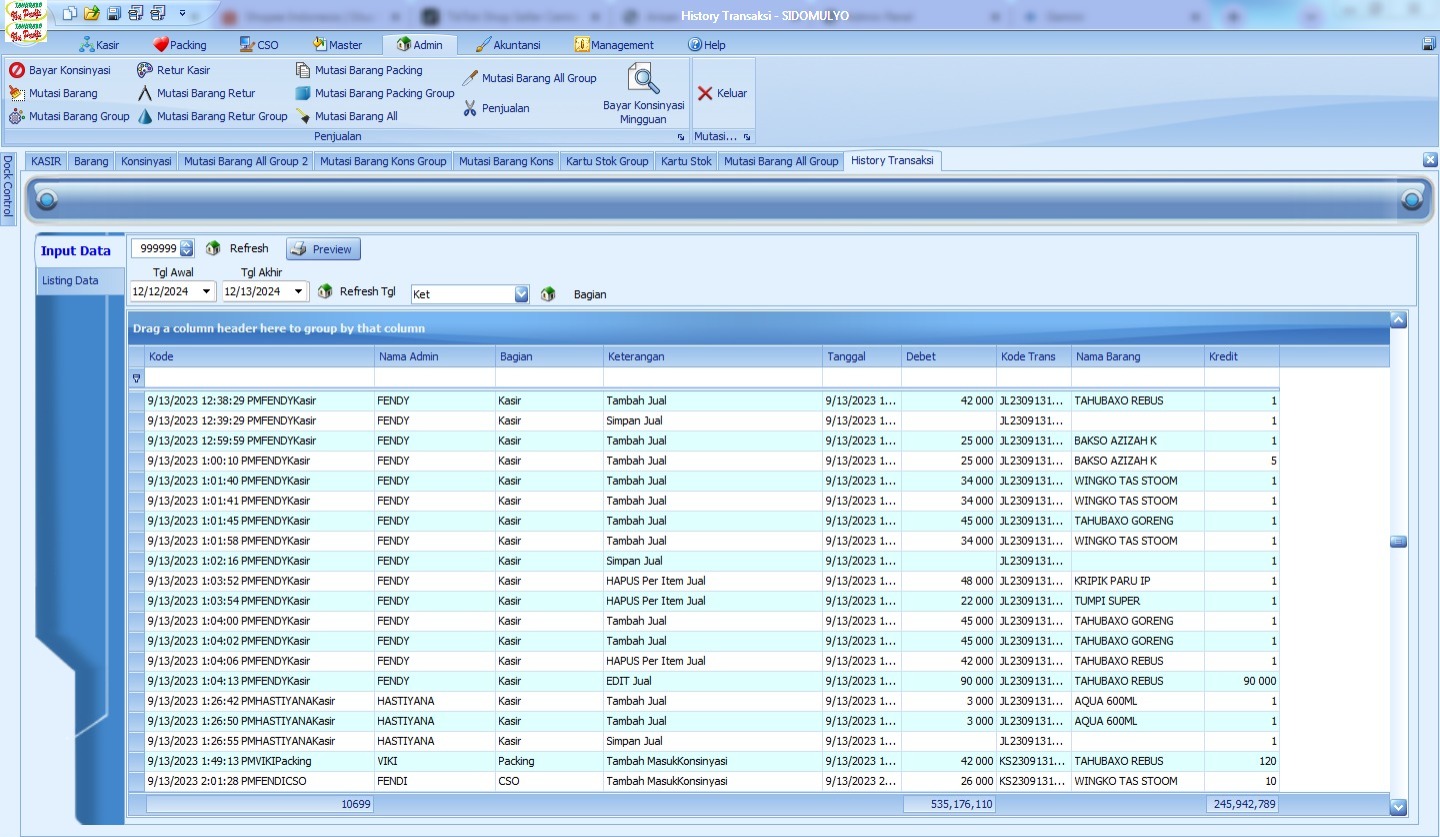Click the Keluar exit icon
Viewport: 1440px width, 837px height.
click(705, 93)
